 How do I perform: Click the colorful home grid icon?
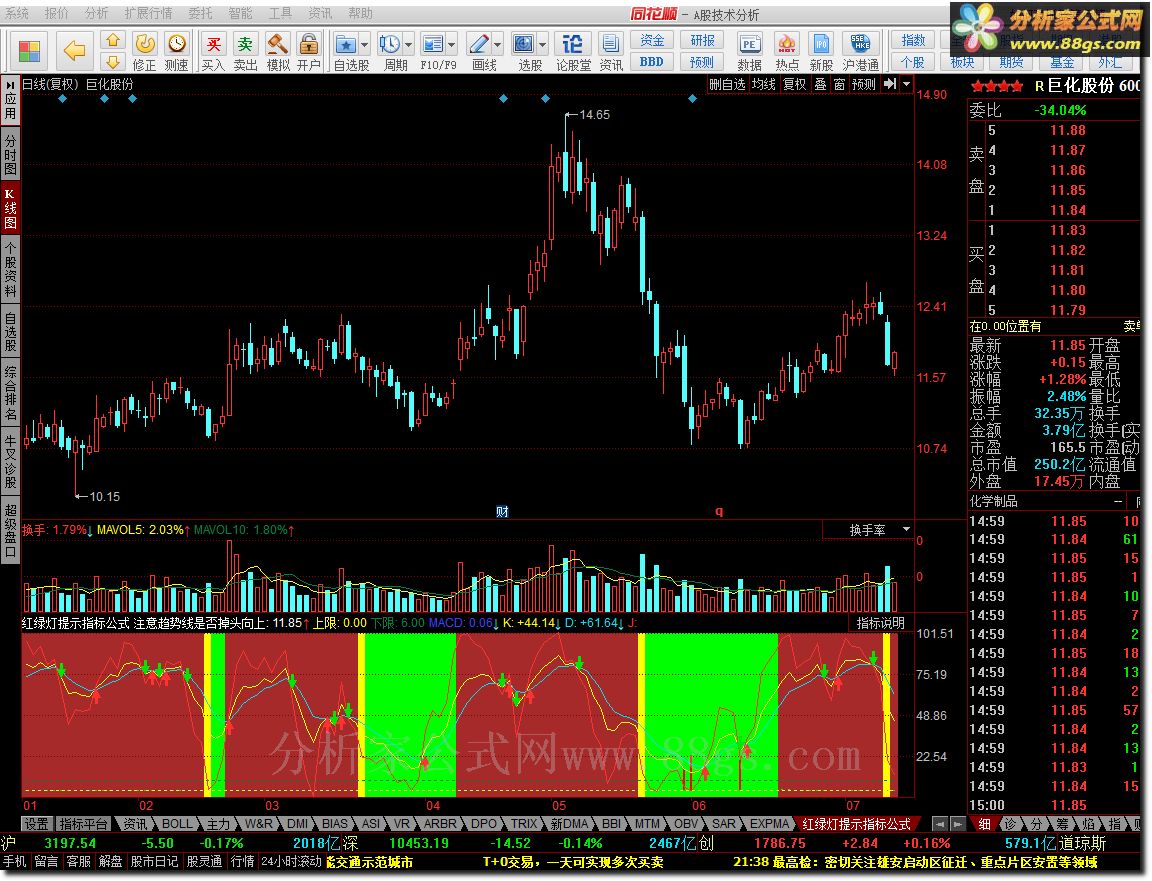tap(29, 51)
